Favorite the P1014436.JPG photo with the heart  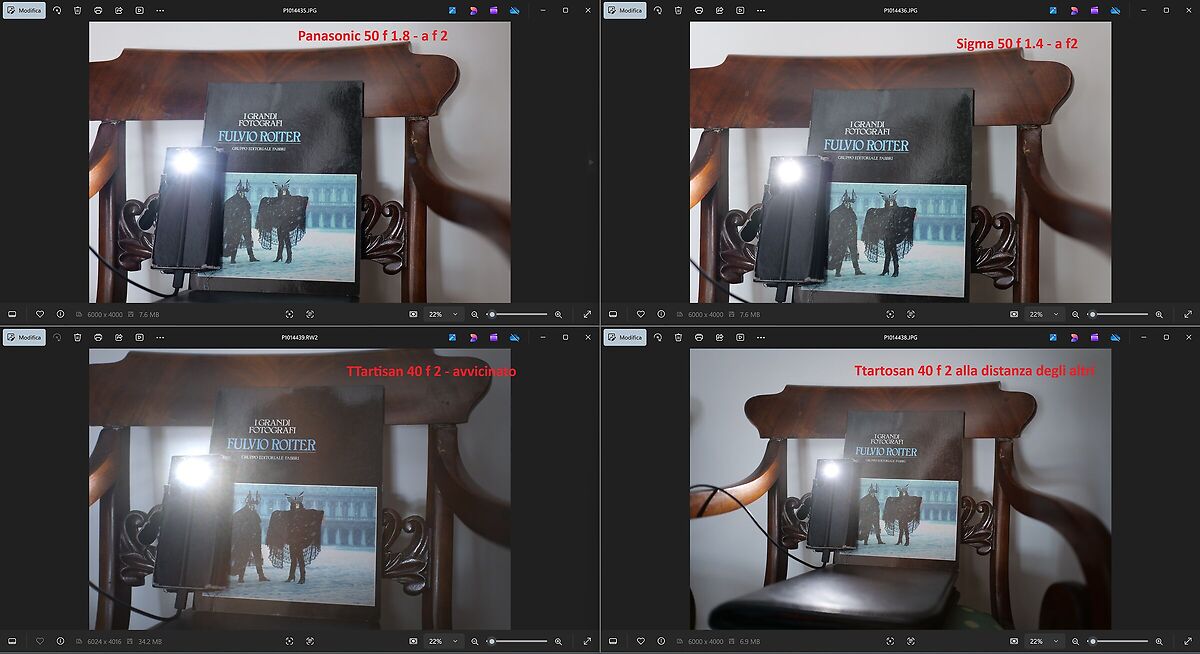(x=640, y=314)
